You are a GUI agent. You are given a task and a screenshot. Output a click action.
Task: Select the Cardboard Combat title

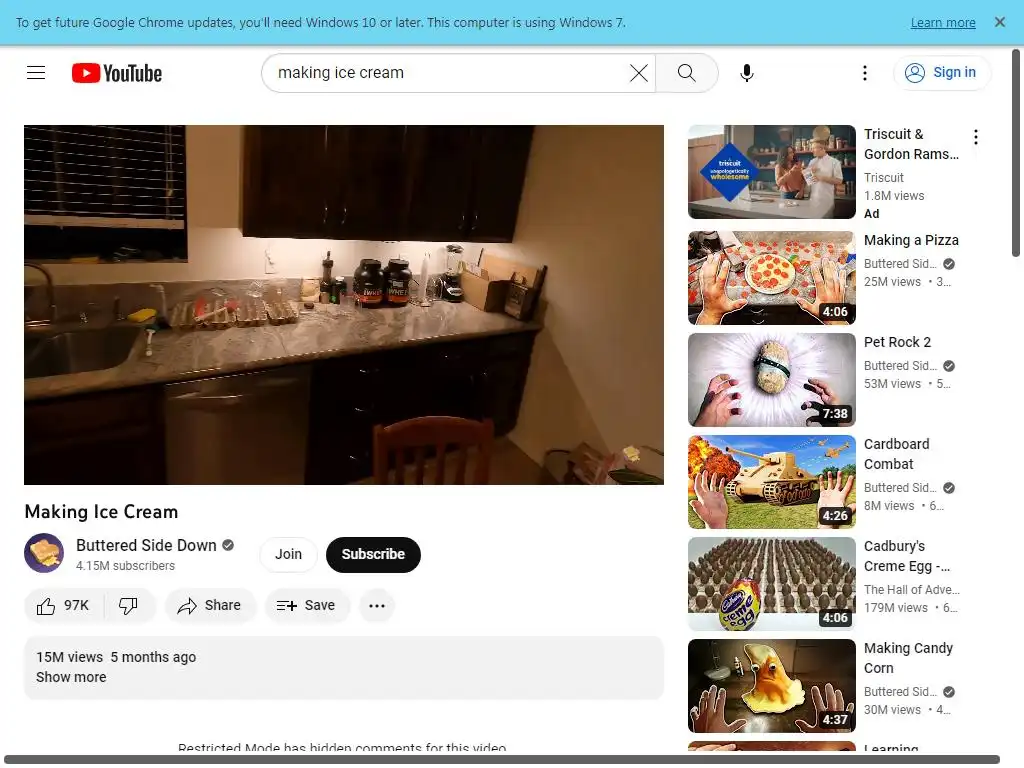[897, 454]
